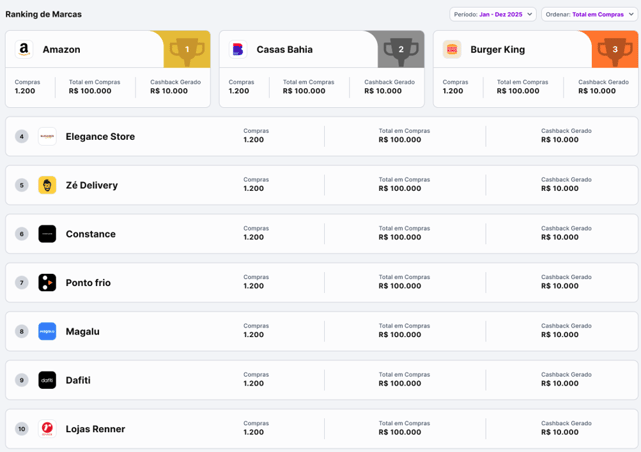Click the Magalu blue logo icon
The width and height of the screenshot is (641, 452).
(x=47, y=331)
